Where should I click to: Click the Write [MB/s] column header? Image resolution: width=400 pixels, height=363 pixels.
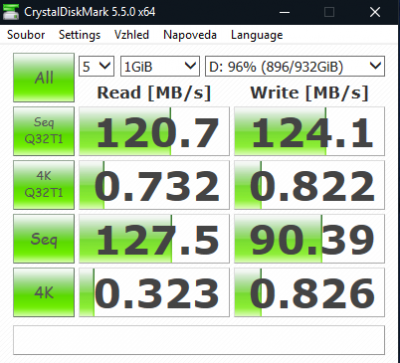pos(309,92)
